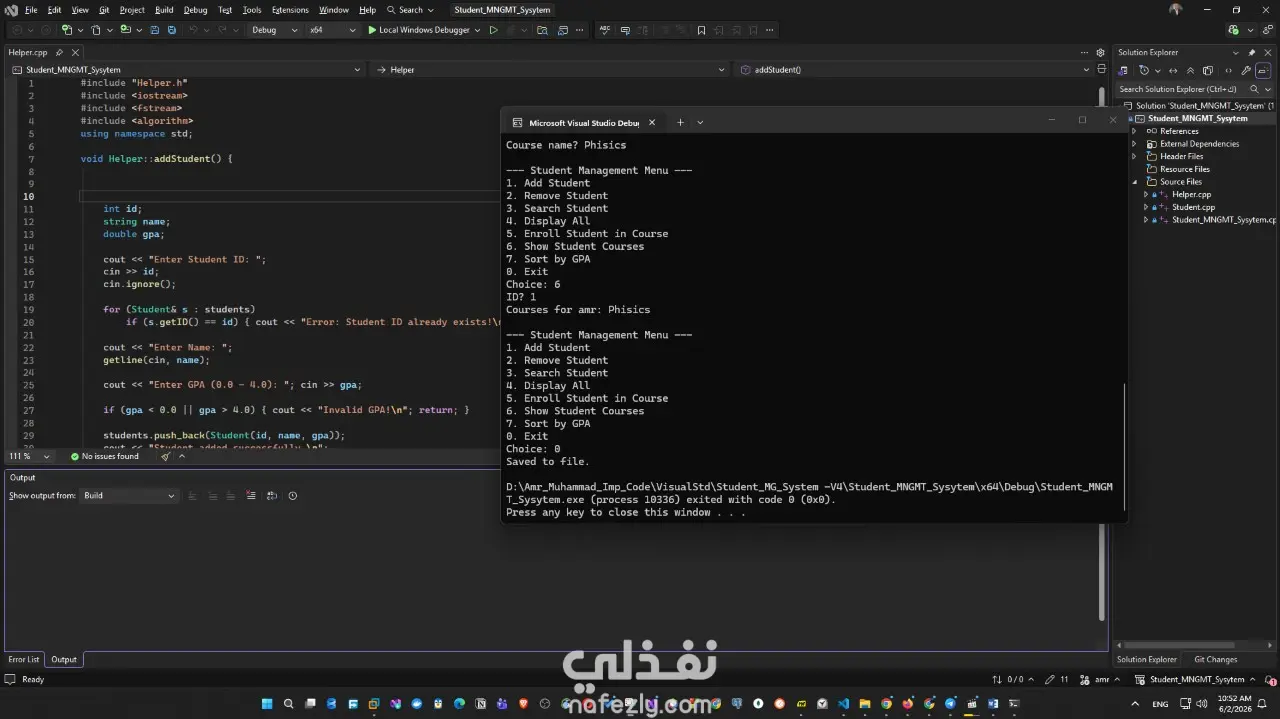Open the addStudent() member dropdown
This screenshot has width=1280, height=719.
916,70
